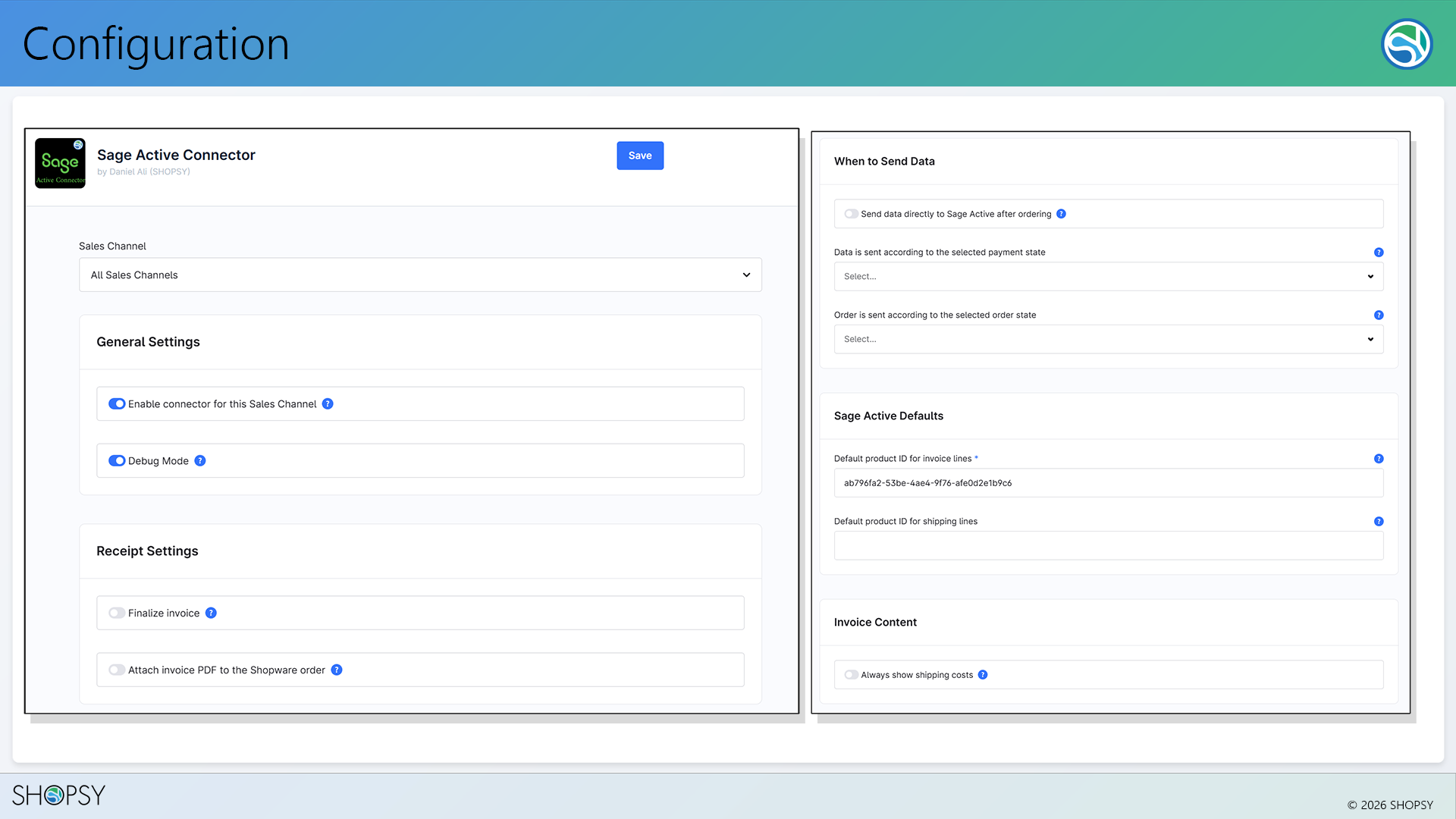Viewport: 1456px width, 819px height.
Task: Open help icon for payment state field
Action: pyautogui.click(x=1379, y=253)
